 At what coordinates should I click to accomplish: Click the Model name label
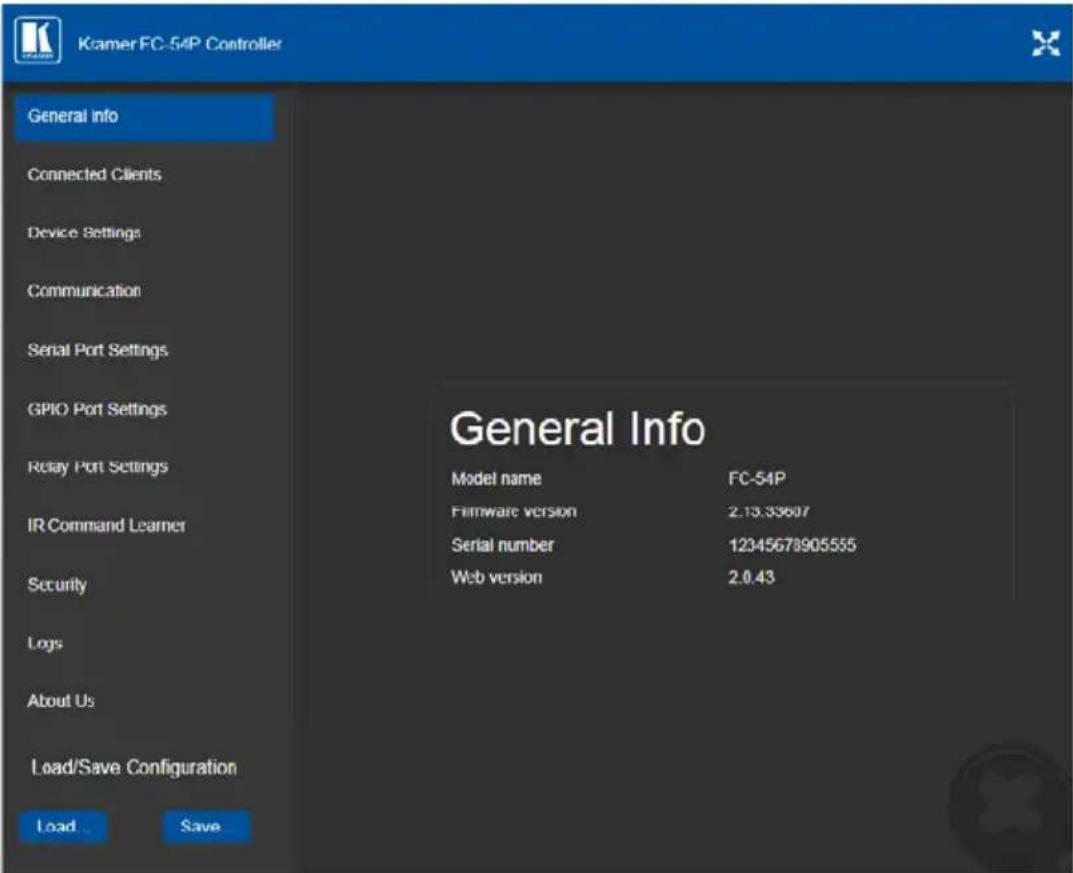[x=496, y=479]
